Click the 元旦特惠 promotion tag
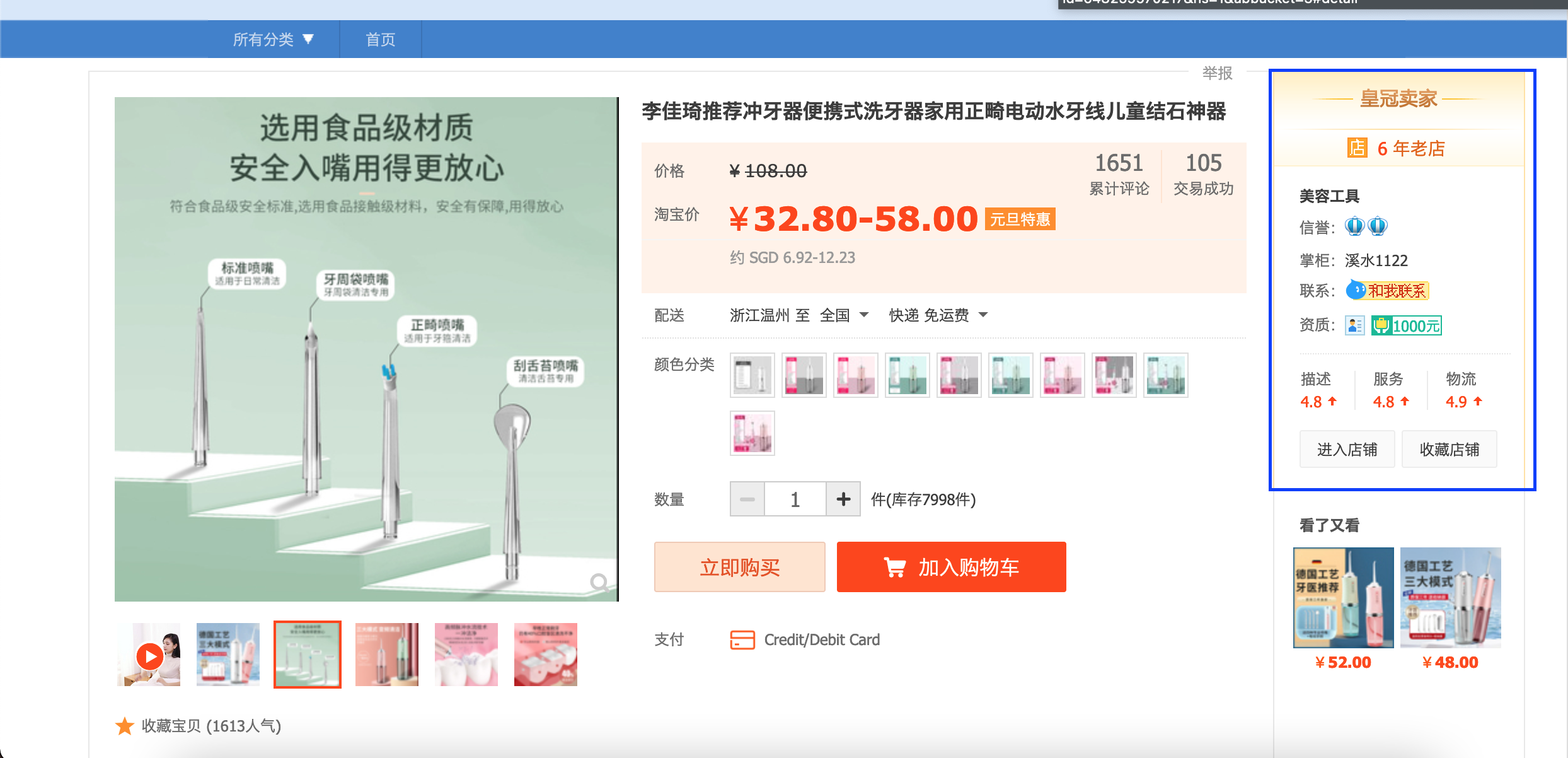Image resolution: width=1568 pixels, height=758 pixels. click(1020, 219)
